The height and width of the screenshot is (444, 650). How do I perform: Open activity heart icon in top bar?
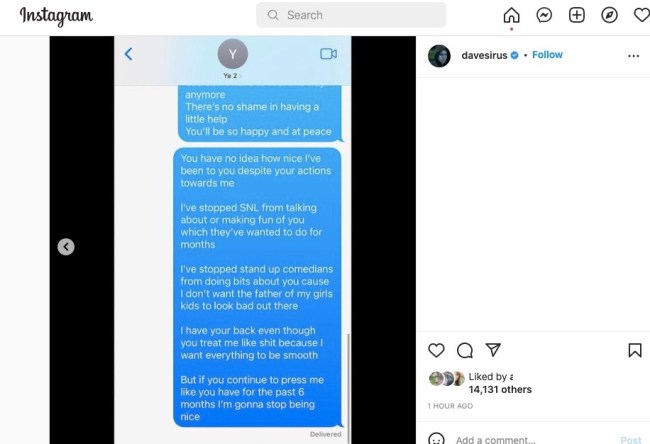point(642,15)
